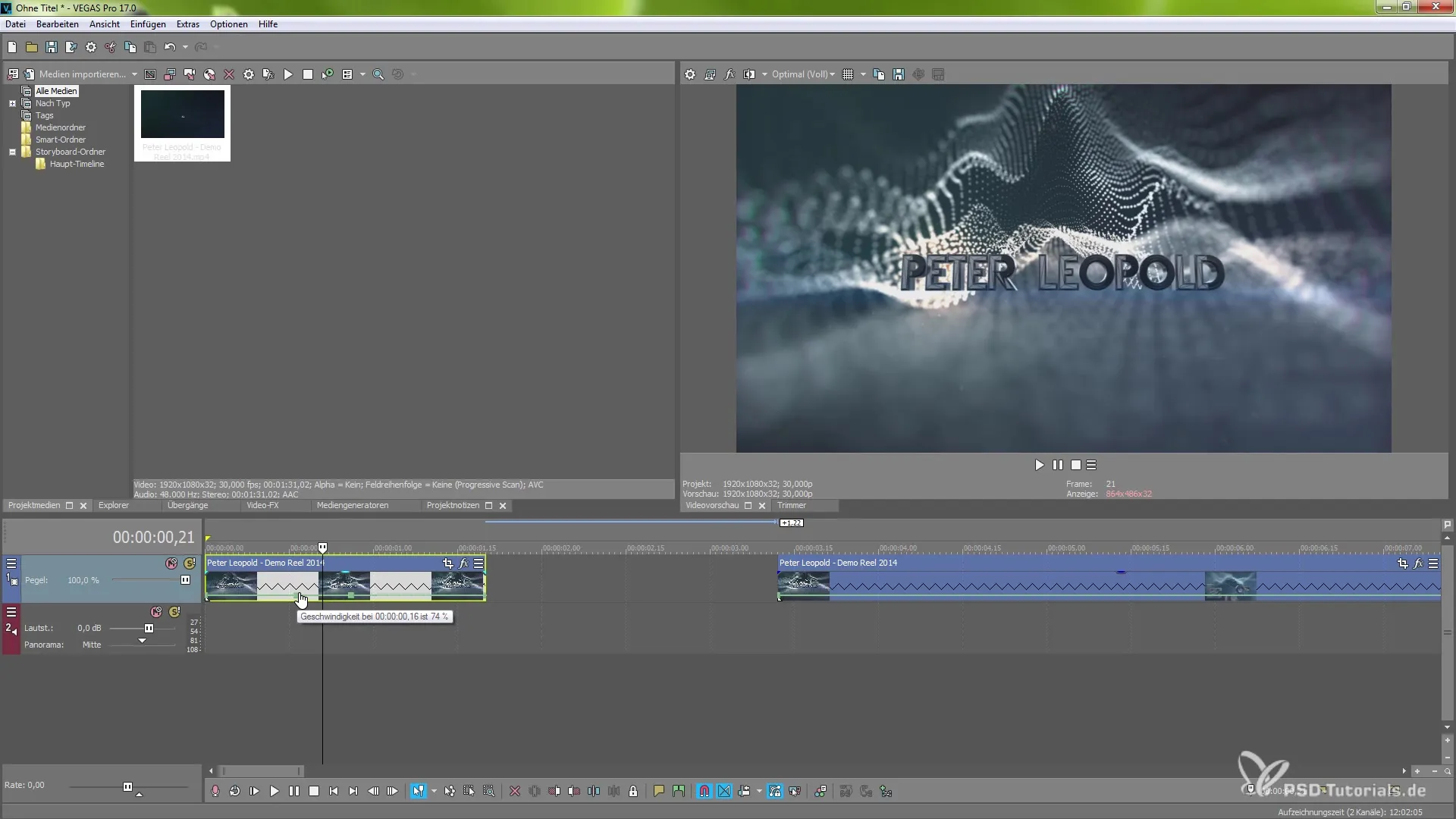Switch to the Video-FX tab
The height and width of the screenshot is (819, 1456).
tap(262, 505)
